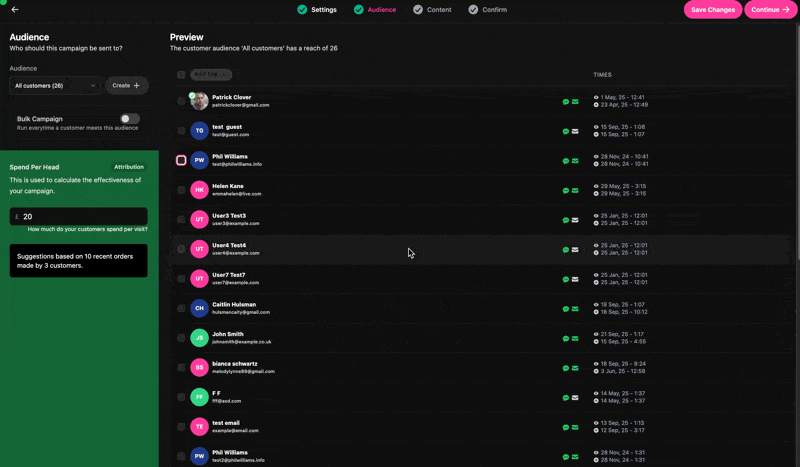
Task: Click the Create audience button
Action: pyautogui.click(x=126, y=86)
